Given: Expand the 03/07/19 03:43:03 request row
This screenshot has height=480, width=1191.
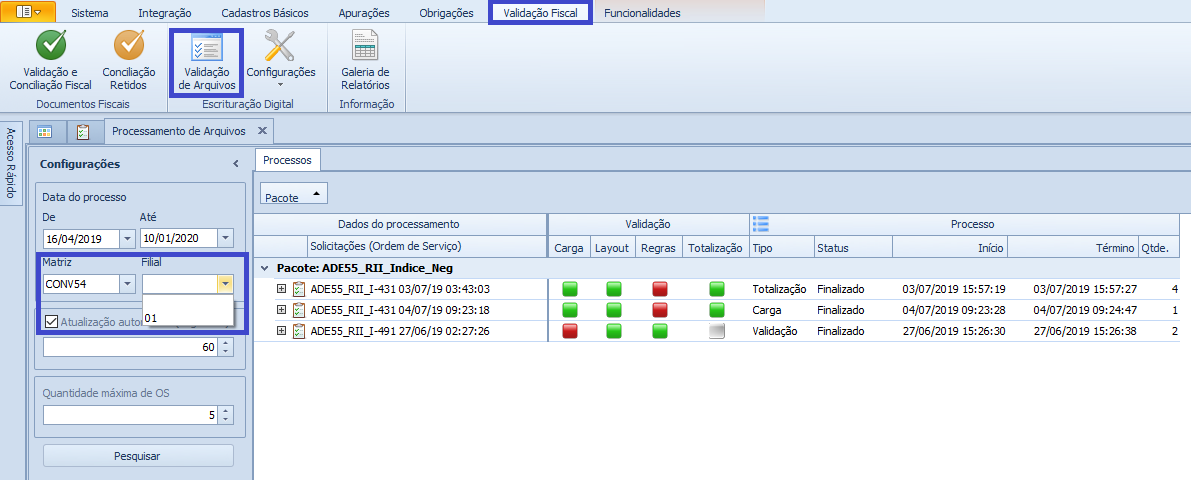Looking at the screenshot, I should [282, 289].
